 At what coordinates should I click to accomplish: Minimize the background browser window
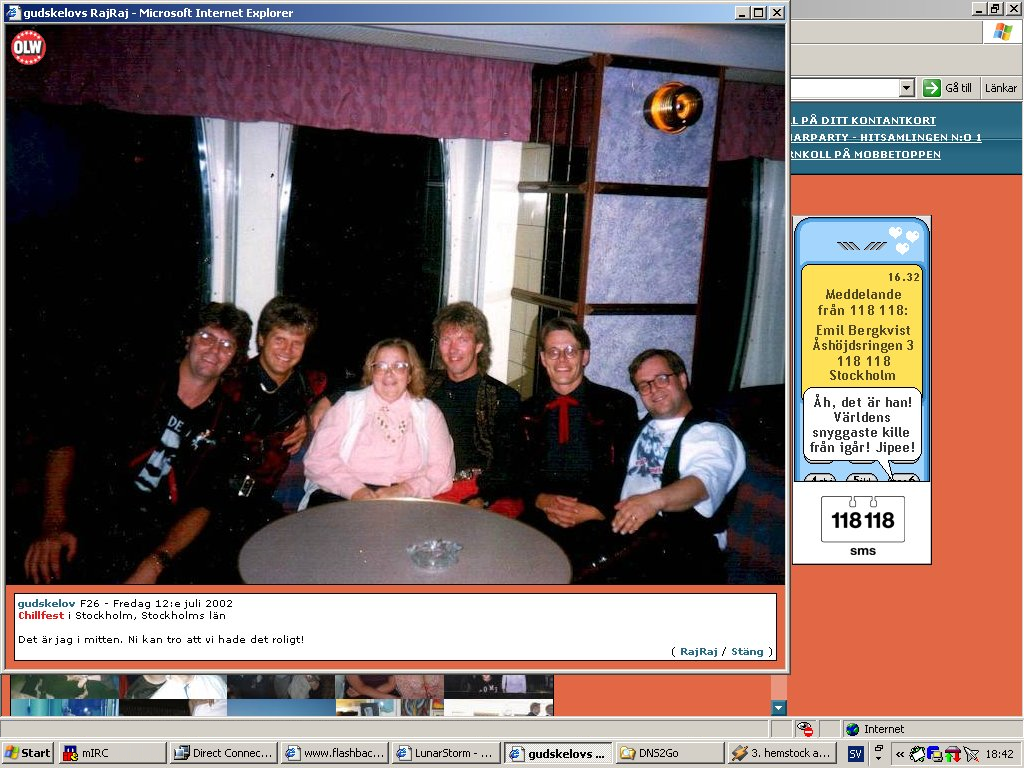pos(979,8)
